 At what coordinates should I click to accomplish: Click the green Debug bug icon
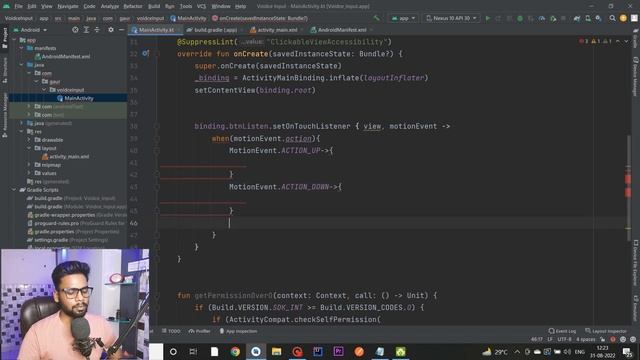(520, 18)
